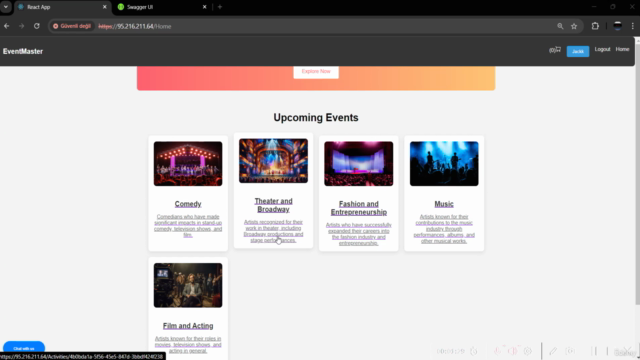Select the React App tab
The height and width of the screenshot is (360, 640).
pyautogui.click(x=62, y=7)
